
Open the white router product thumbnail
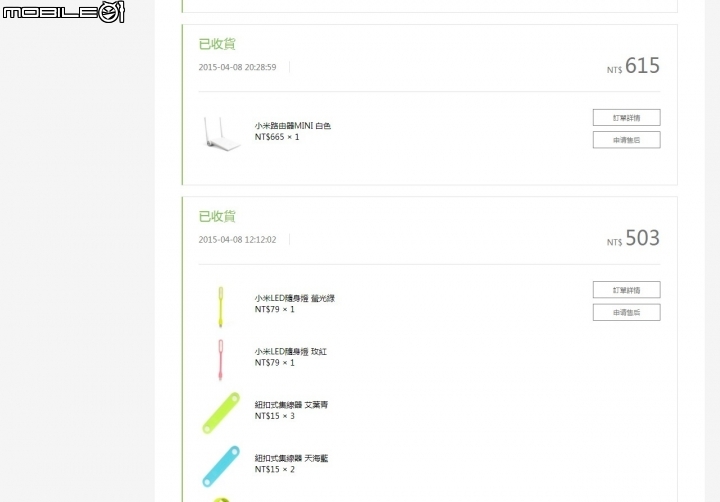coord(221,134)
